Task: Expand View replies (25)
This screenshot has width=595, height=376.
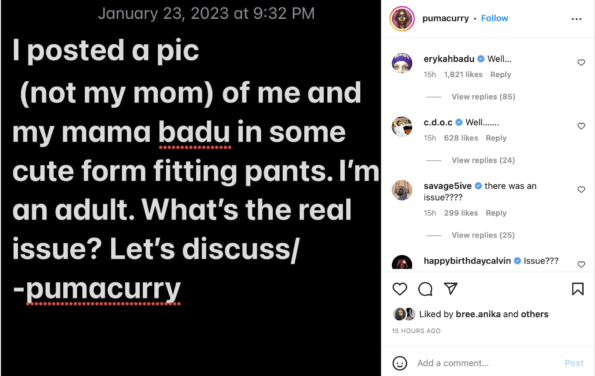Action: tap(483, 235)
